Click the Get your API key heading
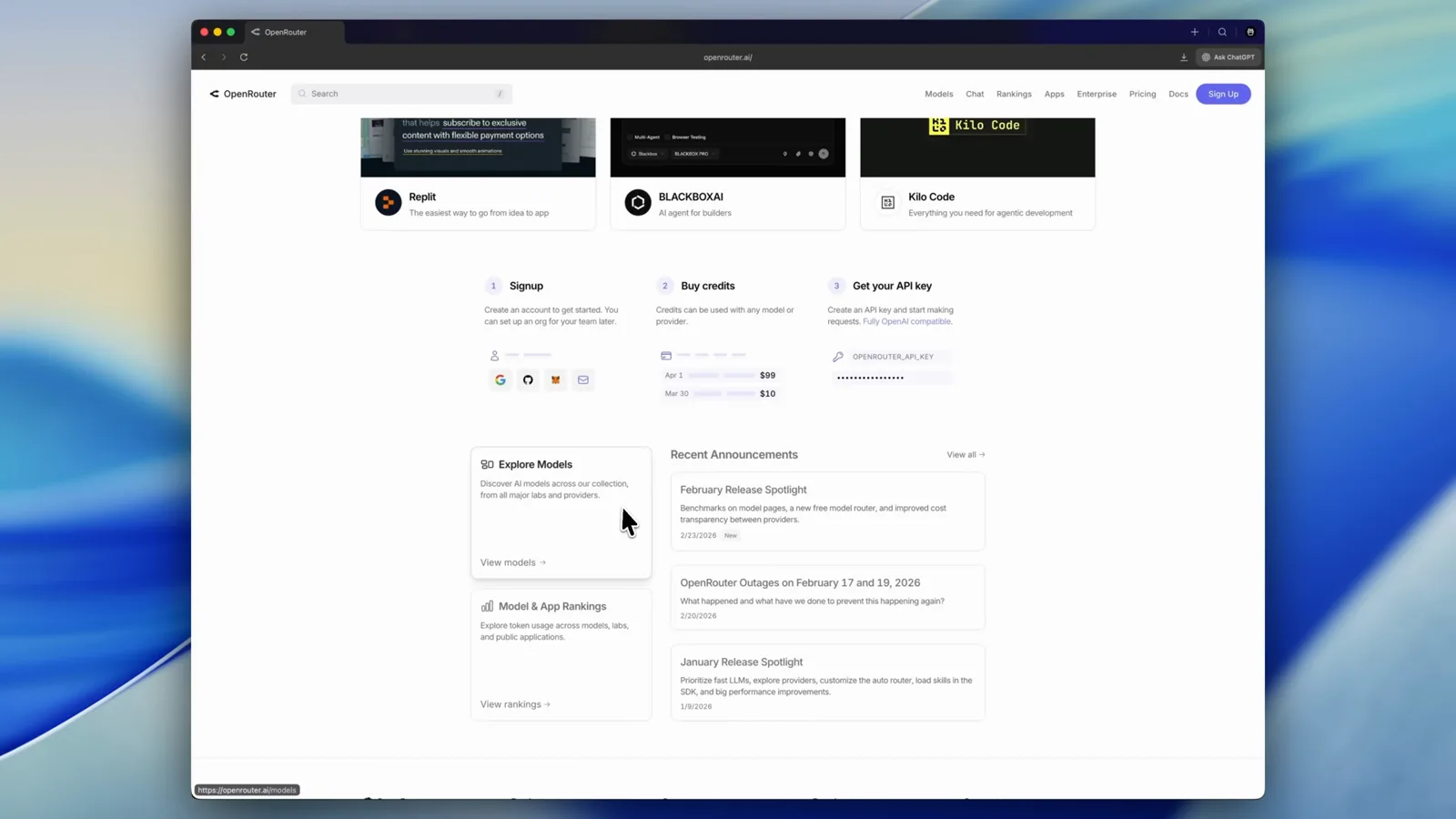The height and width of the screenshot is (819, 1456). click(x=892, y=286)
